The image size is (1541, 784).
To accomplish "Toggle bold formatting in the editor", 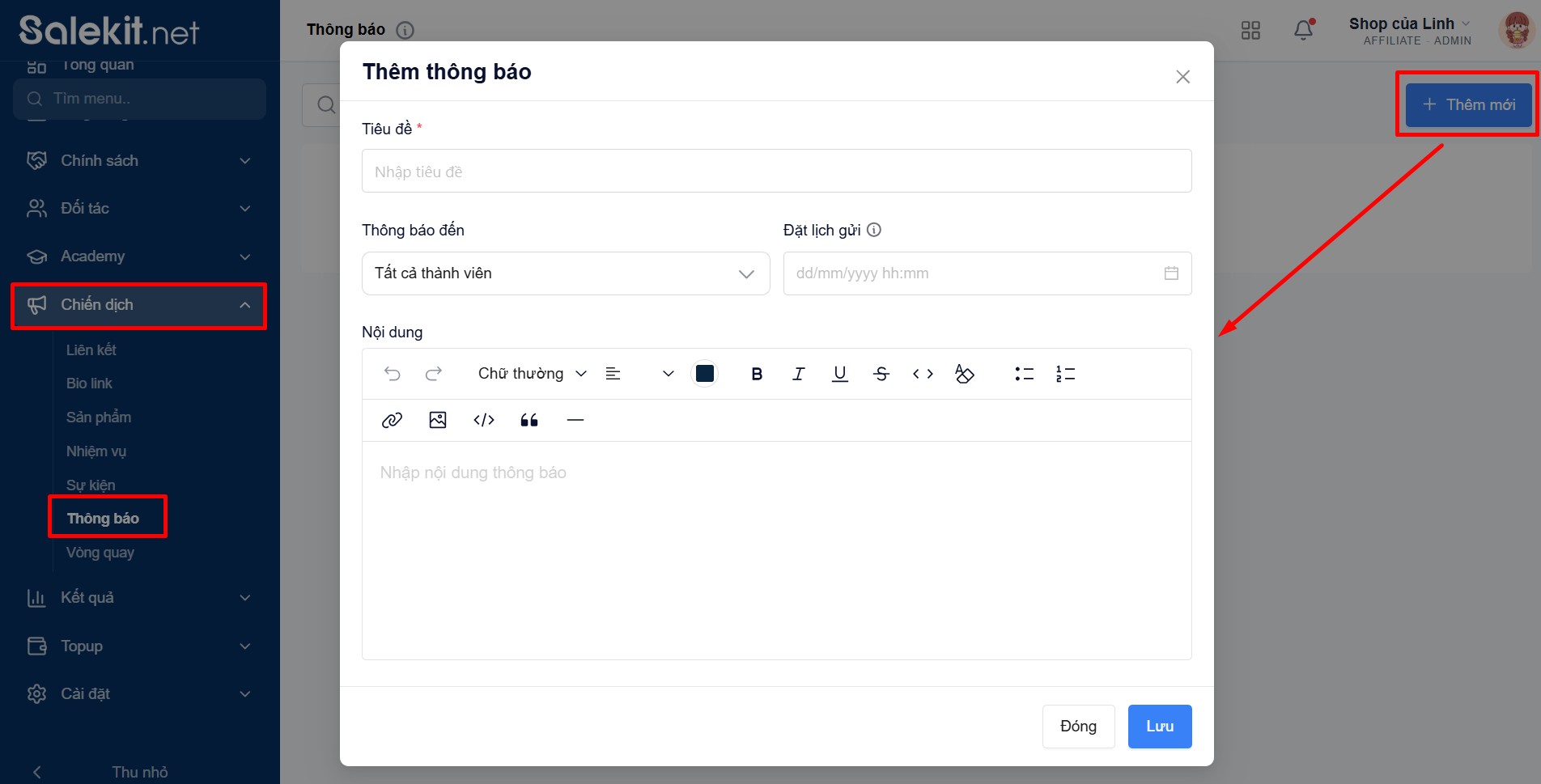I will [x=757, y=374].
